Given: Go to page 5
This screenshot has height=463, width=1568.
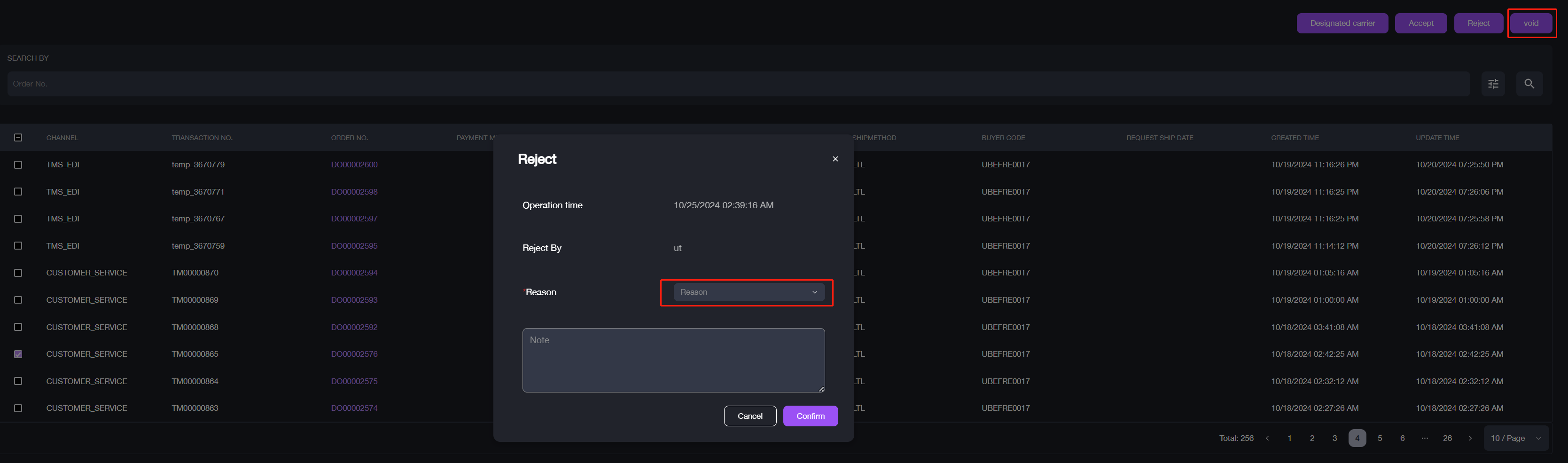Looking at the screenshot, I should pos(1380,438).
